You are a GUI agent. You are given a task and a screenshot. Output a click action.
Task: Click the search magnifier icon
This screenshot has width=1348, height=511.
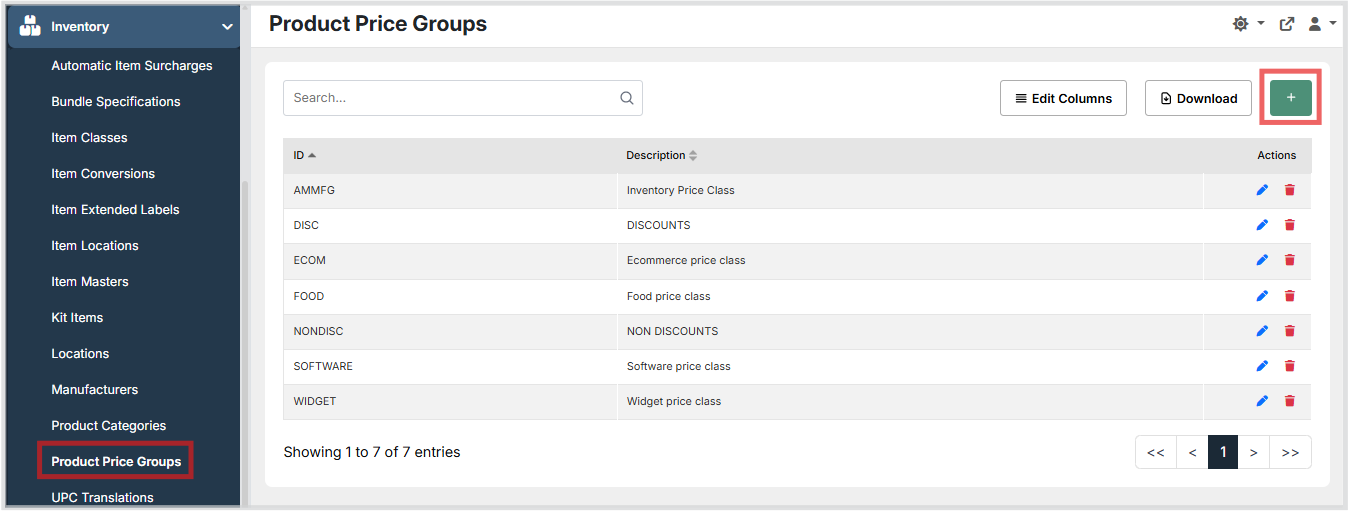pos(627,98)
